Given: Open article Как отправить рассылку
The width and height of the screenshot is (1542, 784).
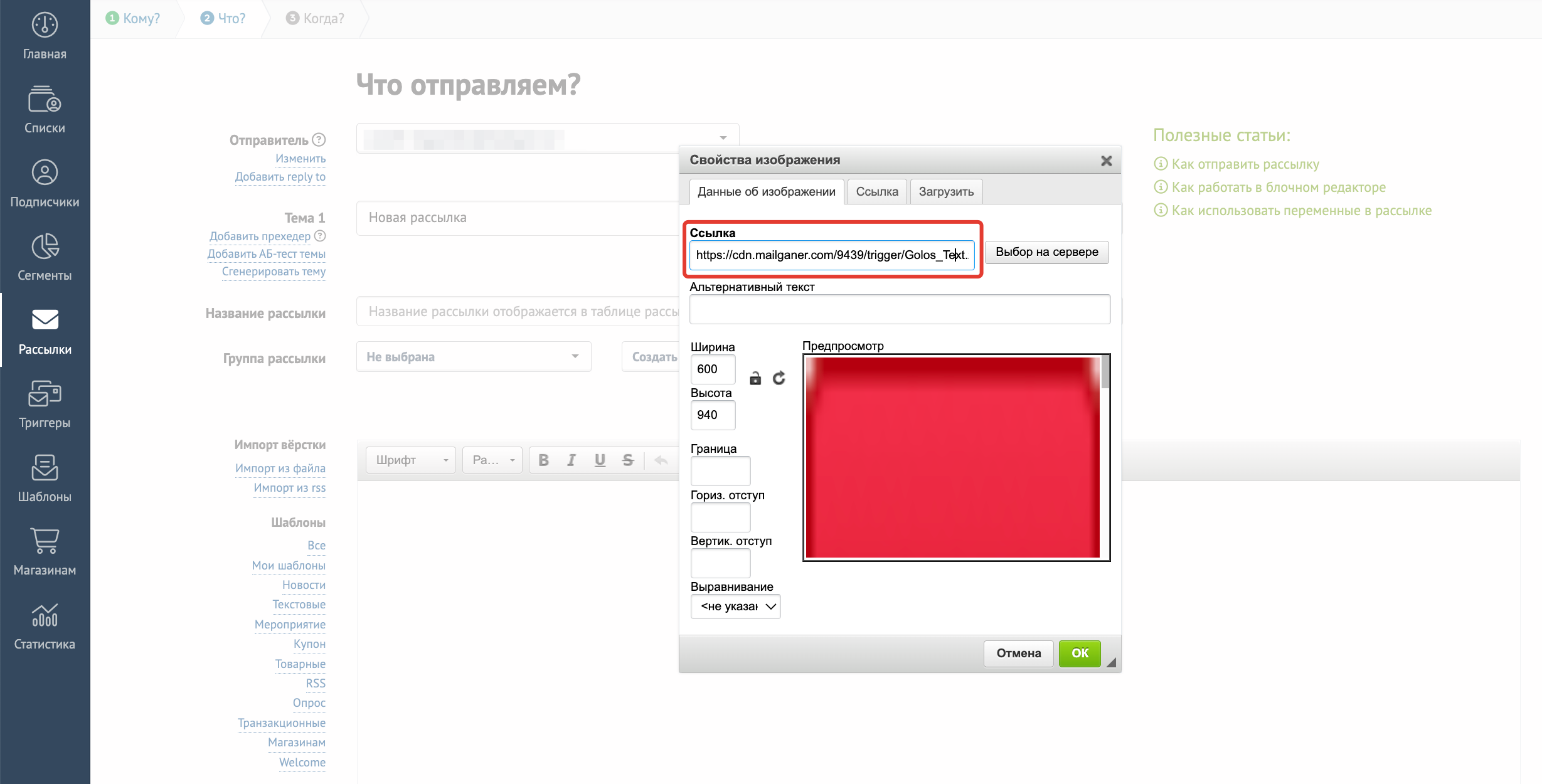Looking at the screenshot, I should (x=1245, y=164).
